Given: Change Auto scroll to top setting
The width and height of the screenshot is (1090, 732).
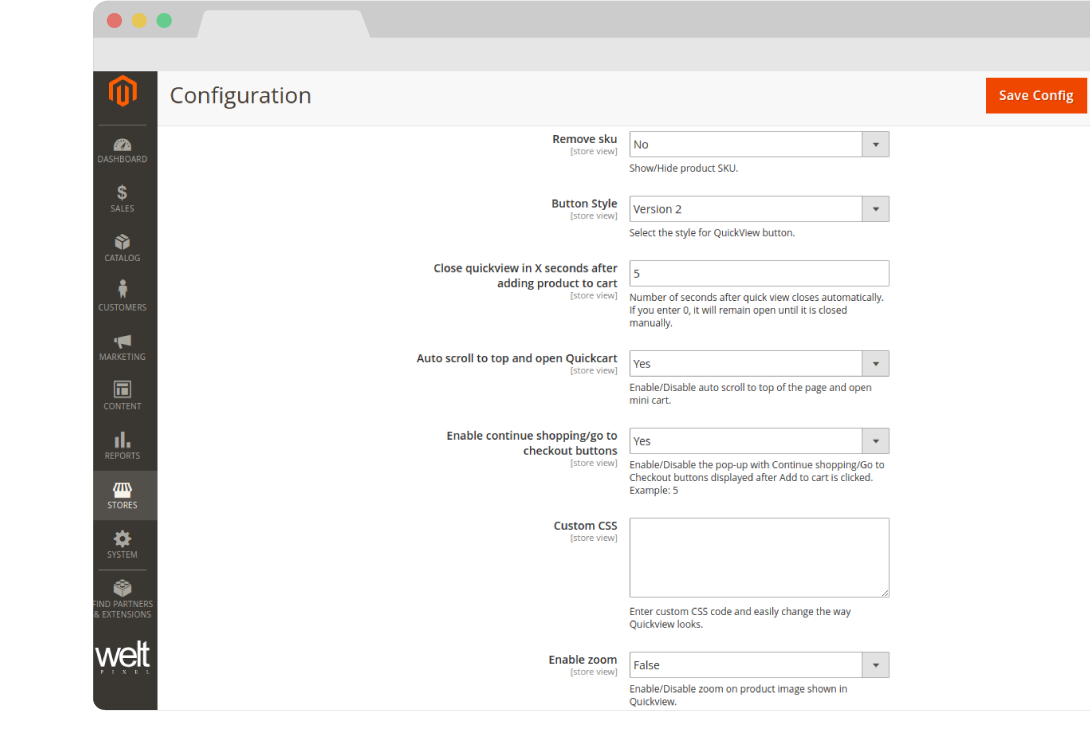Looking at the screenshot, I should click(758, 364).
